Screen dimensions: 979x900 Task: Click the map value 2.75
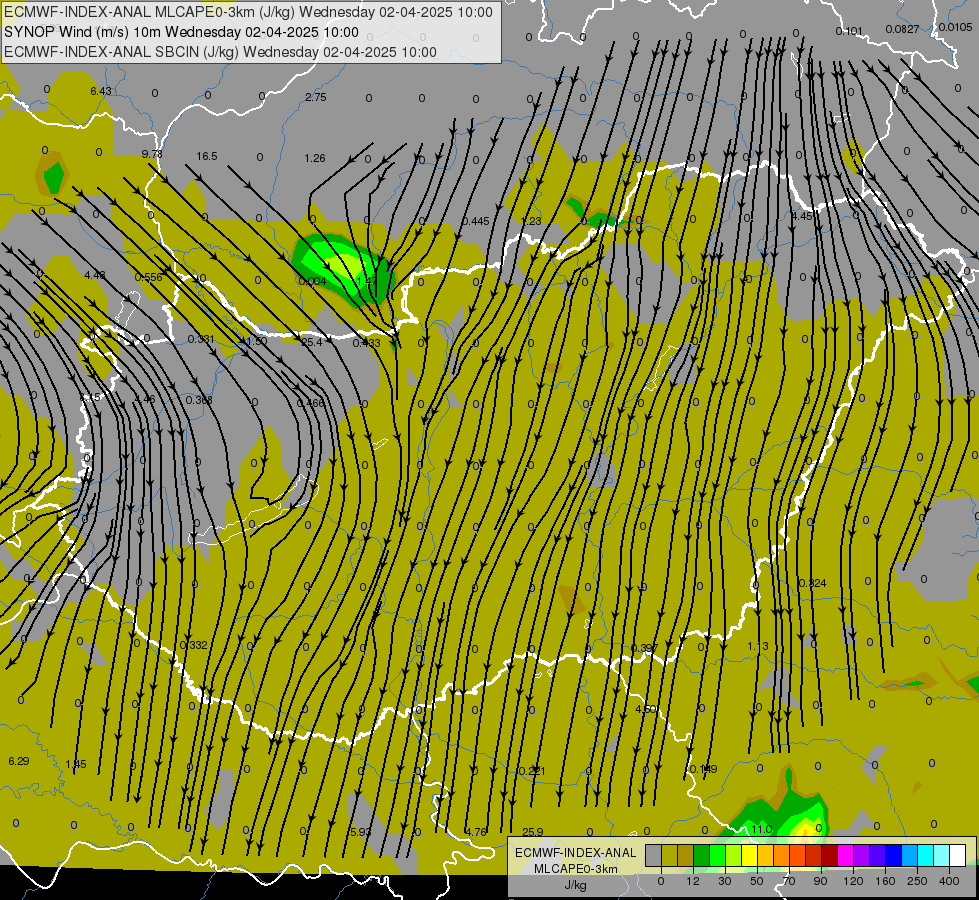coord(315,97)
